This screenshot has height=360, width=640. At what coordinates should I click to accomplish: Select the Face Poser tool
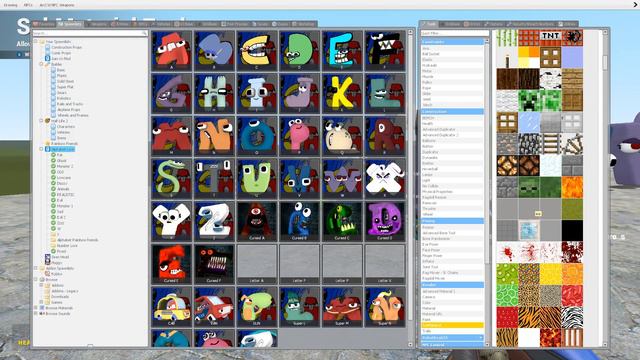452,250
